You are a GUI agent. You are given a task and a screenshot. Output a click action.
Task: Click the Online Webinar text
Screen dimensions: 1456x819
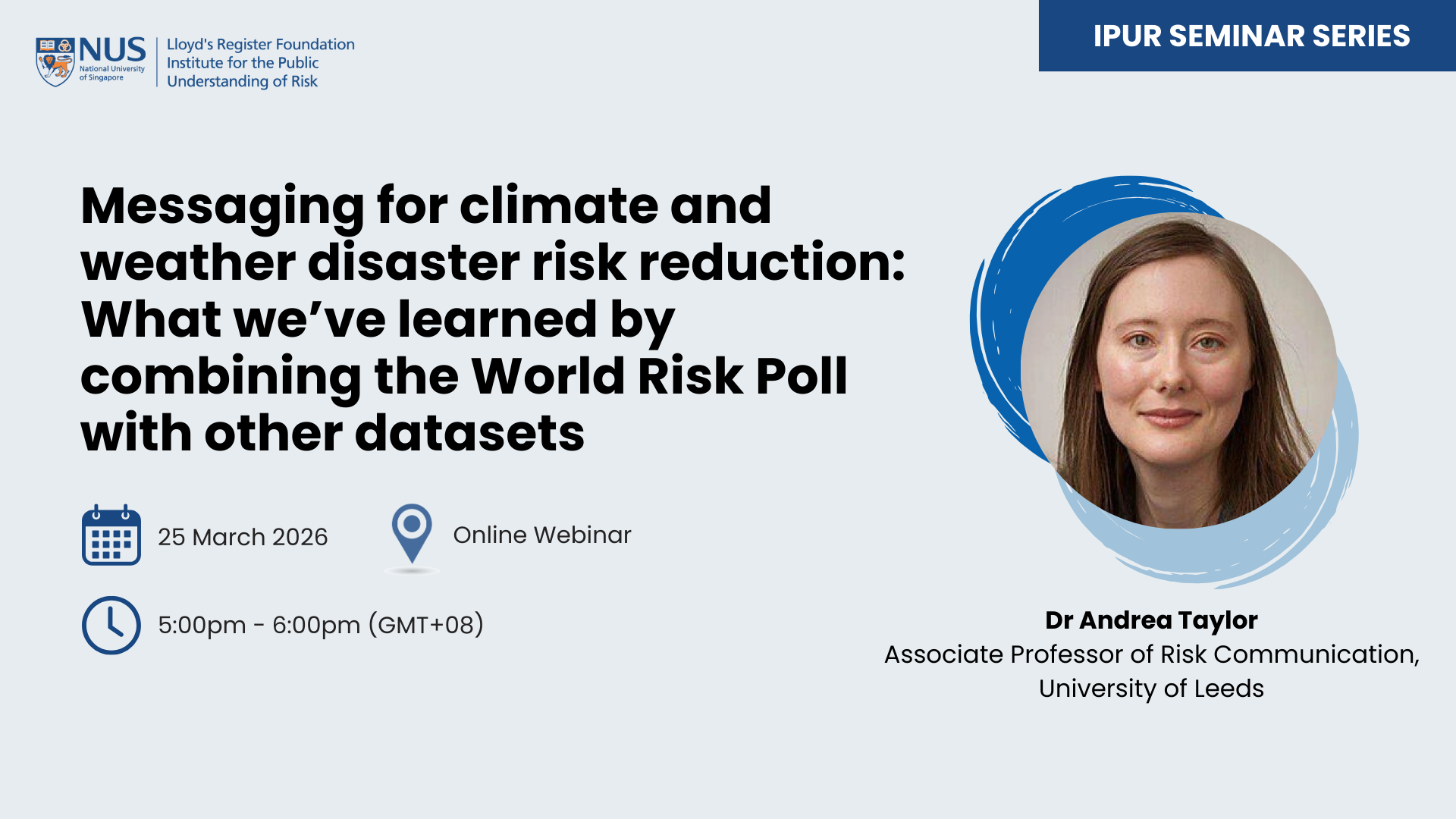point(541,535)
